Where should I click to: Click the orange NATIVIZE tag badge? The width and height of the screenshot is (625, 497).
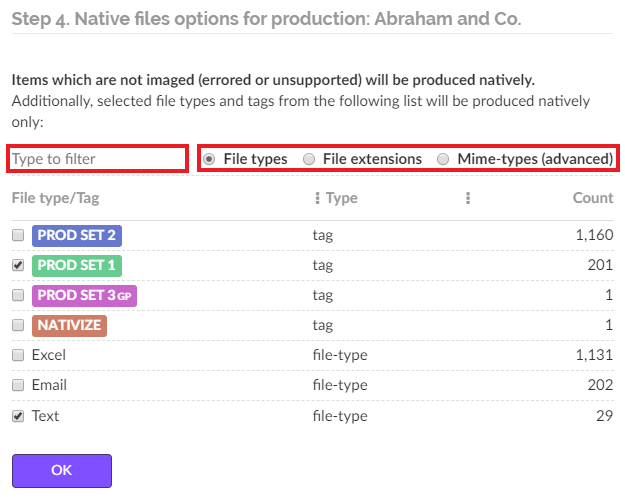tap(69, 326)
